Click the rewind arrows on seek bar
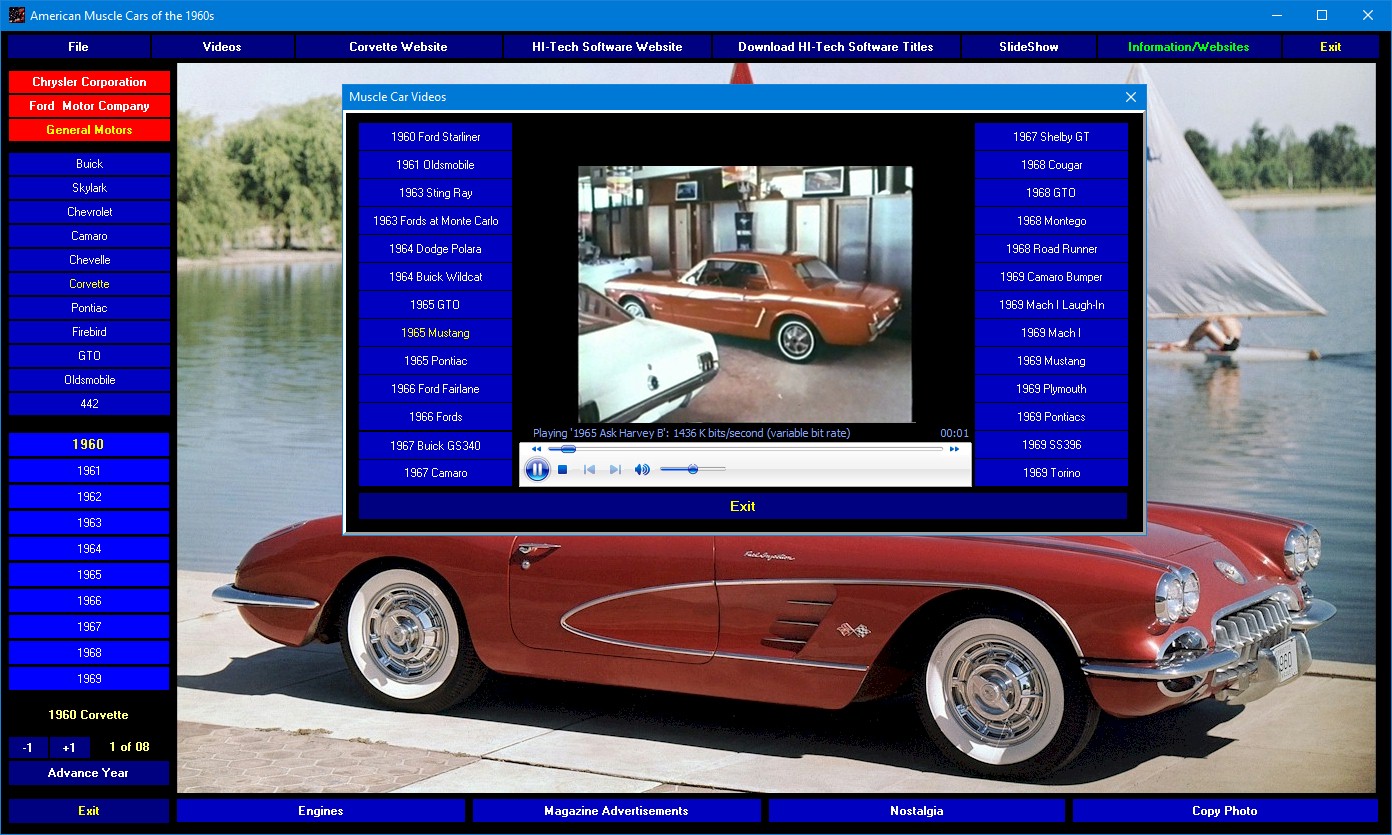The width and height of the screenshot is (1392, 835). [537, 449]
